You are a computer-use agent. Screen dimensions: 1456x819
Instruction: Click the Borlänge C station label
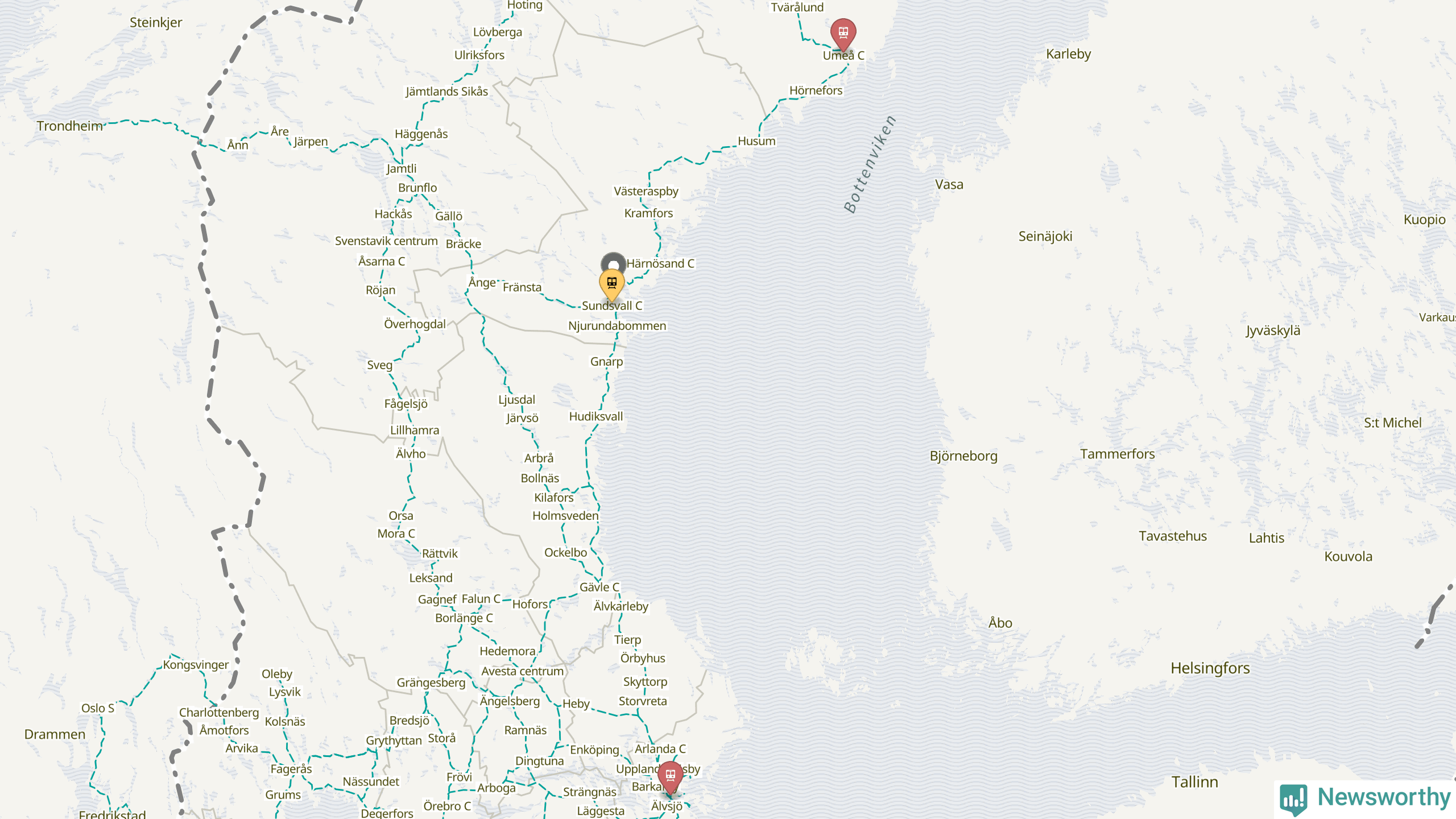tap(464, 618)
